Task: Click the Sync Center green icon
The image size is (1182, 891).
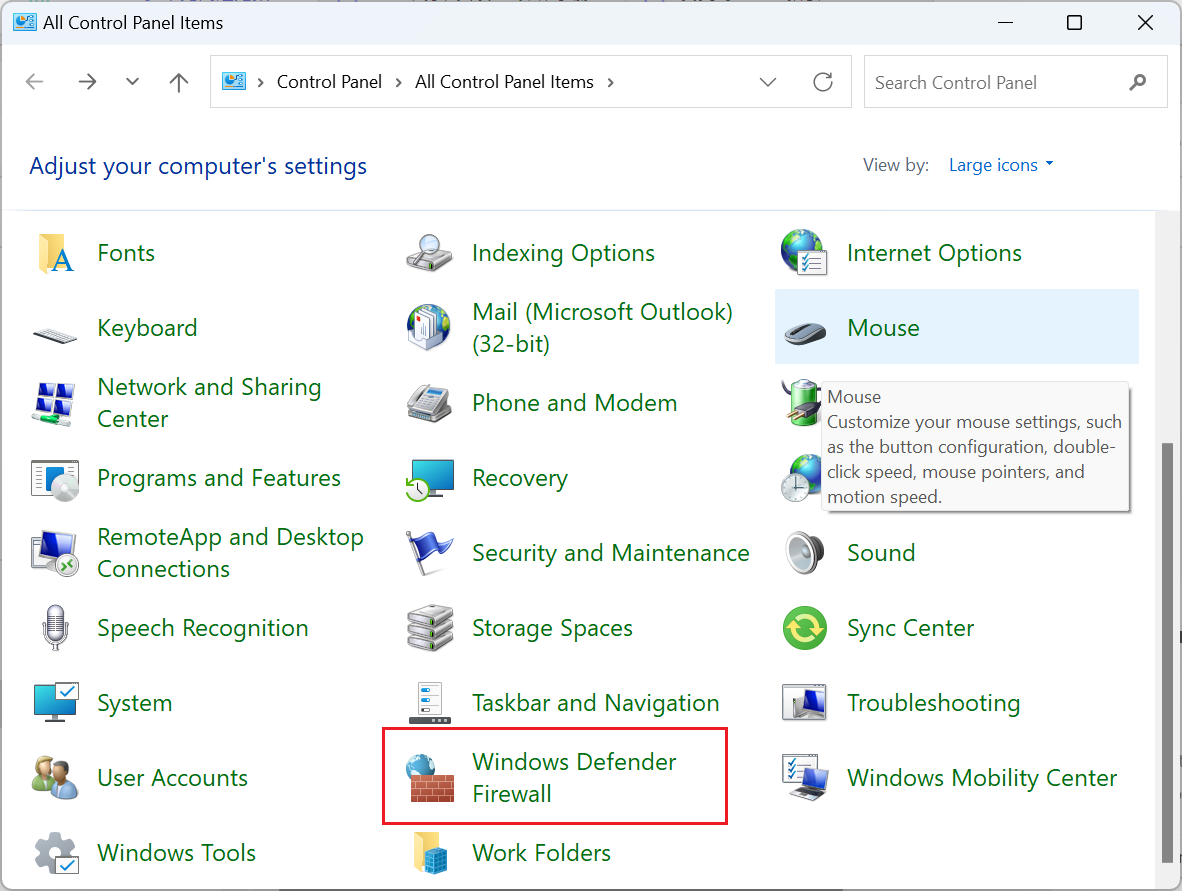Action: pos(804,628)
